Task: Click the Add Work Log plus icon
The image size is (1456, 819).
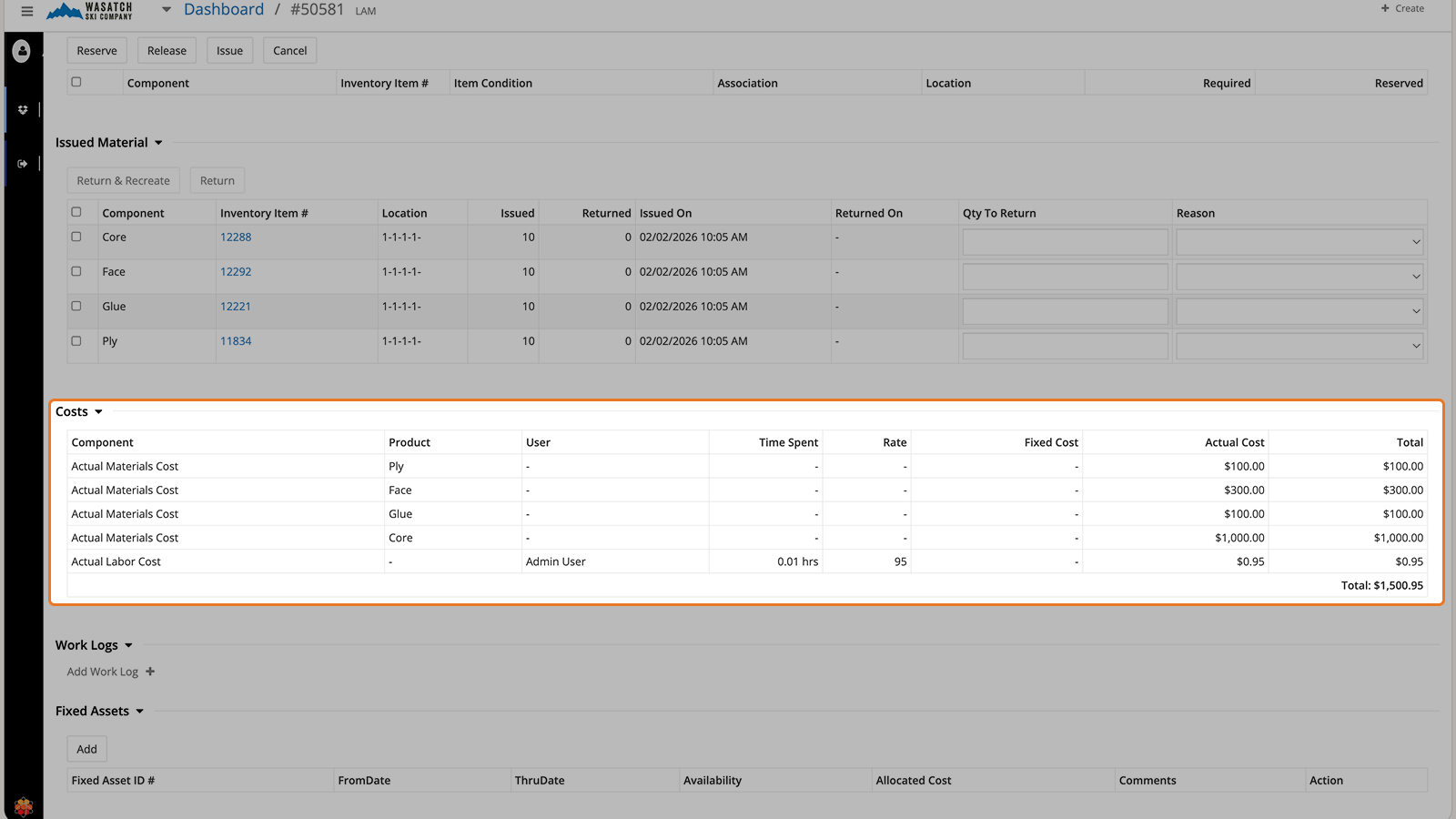Action: [151, 672]
